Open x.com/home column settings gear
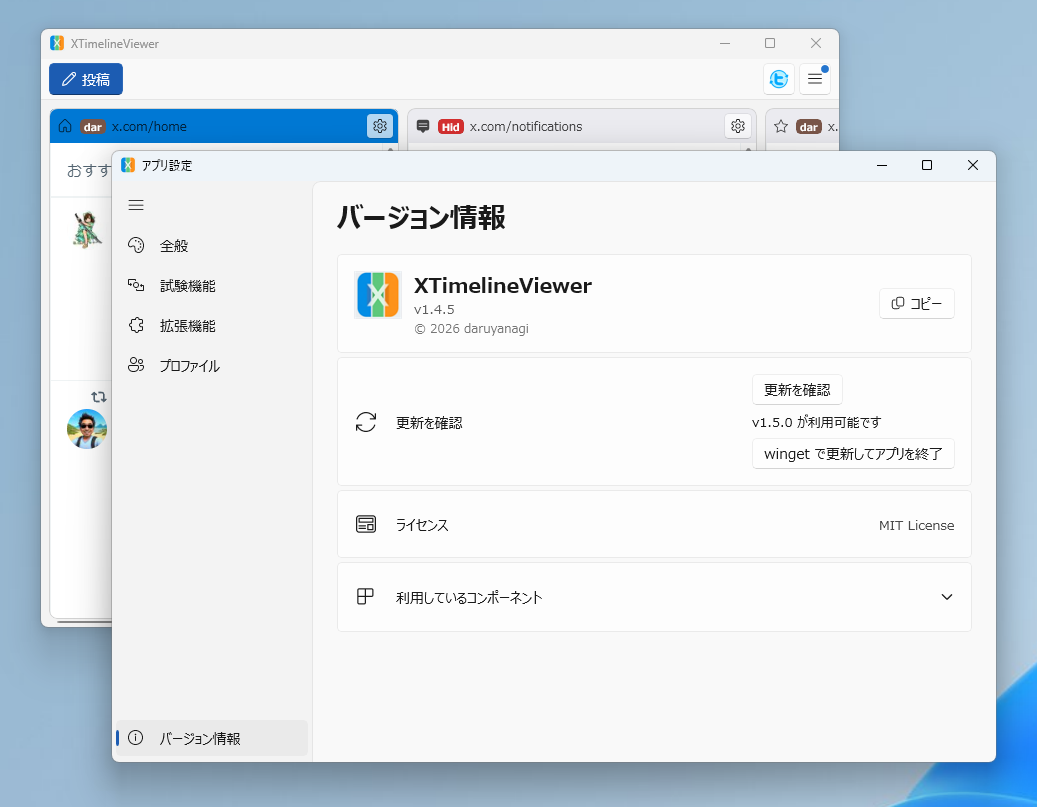The height and width of the screenshot is (807, 1037). point(380,126)
